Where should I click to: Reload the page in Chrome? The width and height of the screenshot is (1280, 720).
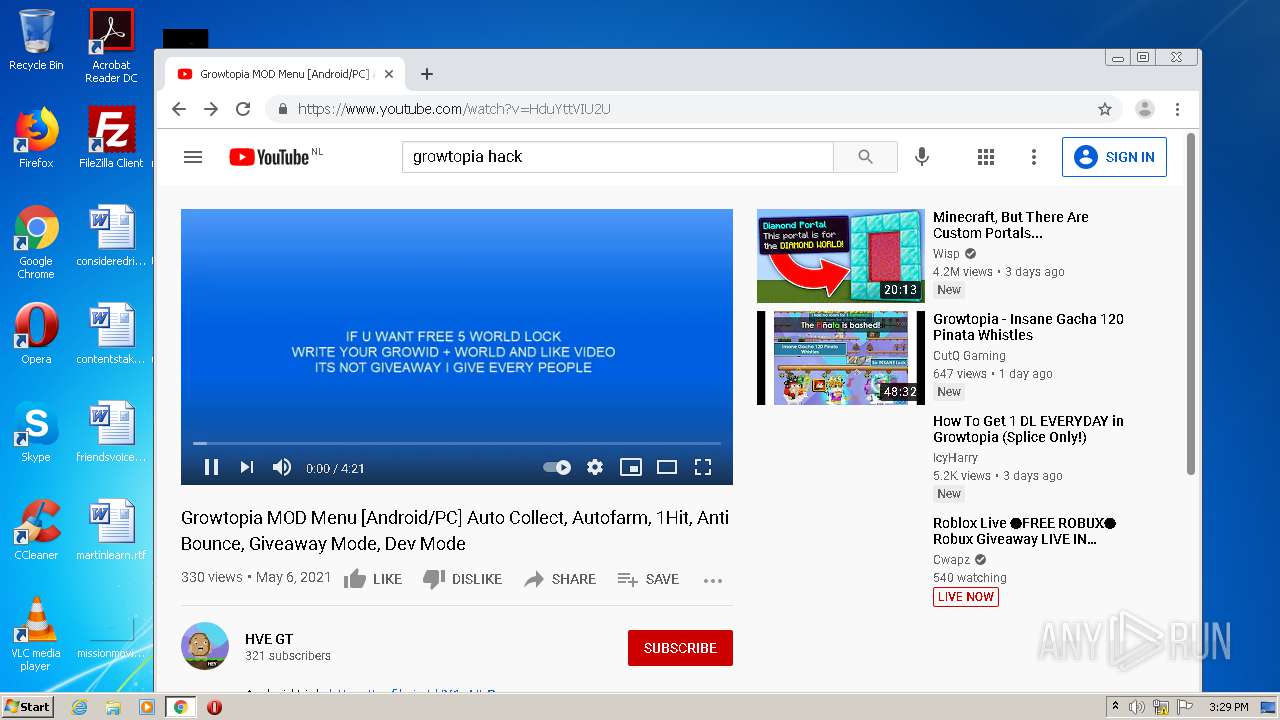coord(243,109)
